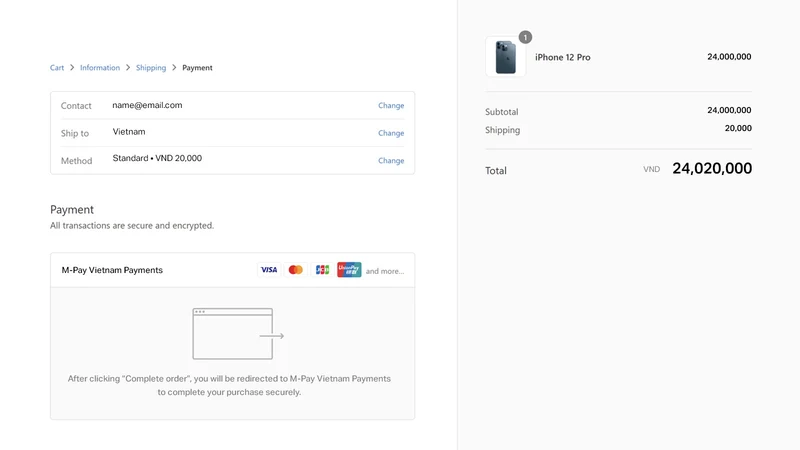Click the Total amount 24,020,000
This screenshot has width=800, height=450.
pos(712,168)
